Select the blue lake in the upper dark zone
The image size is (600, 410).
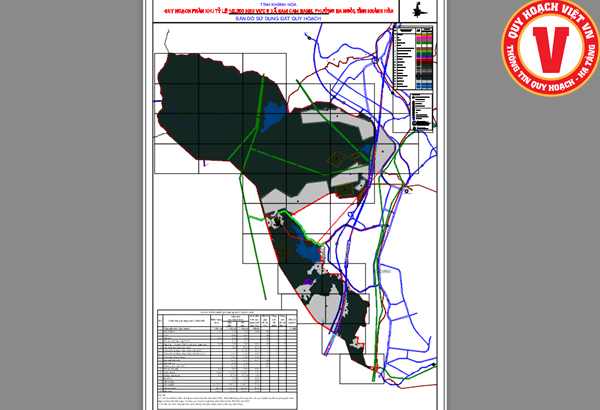click(274, 116)
